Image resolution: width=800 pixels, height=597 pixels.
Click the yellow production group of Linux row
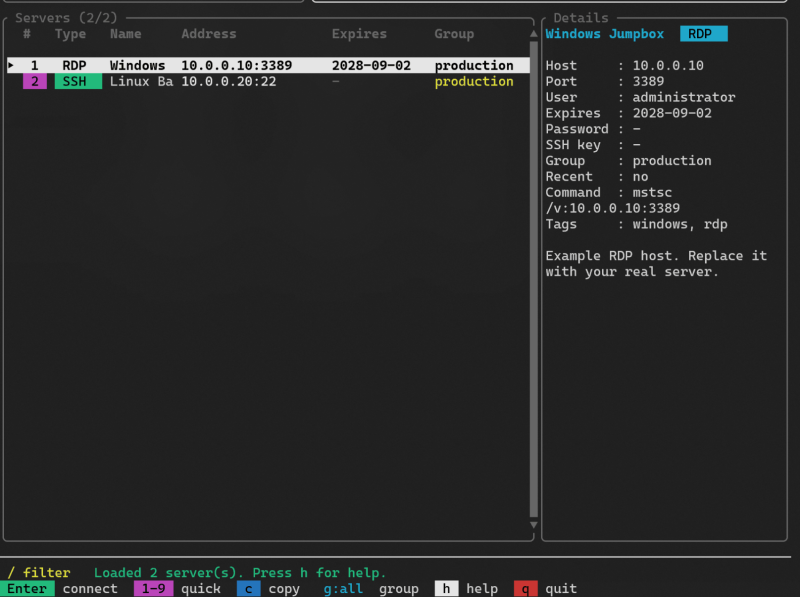click(x=474, y=82)
